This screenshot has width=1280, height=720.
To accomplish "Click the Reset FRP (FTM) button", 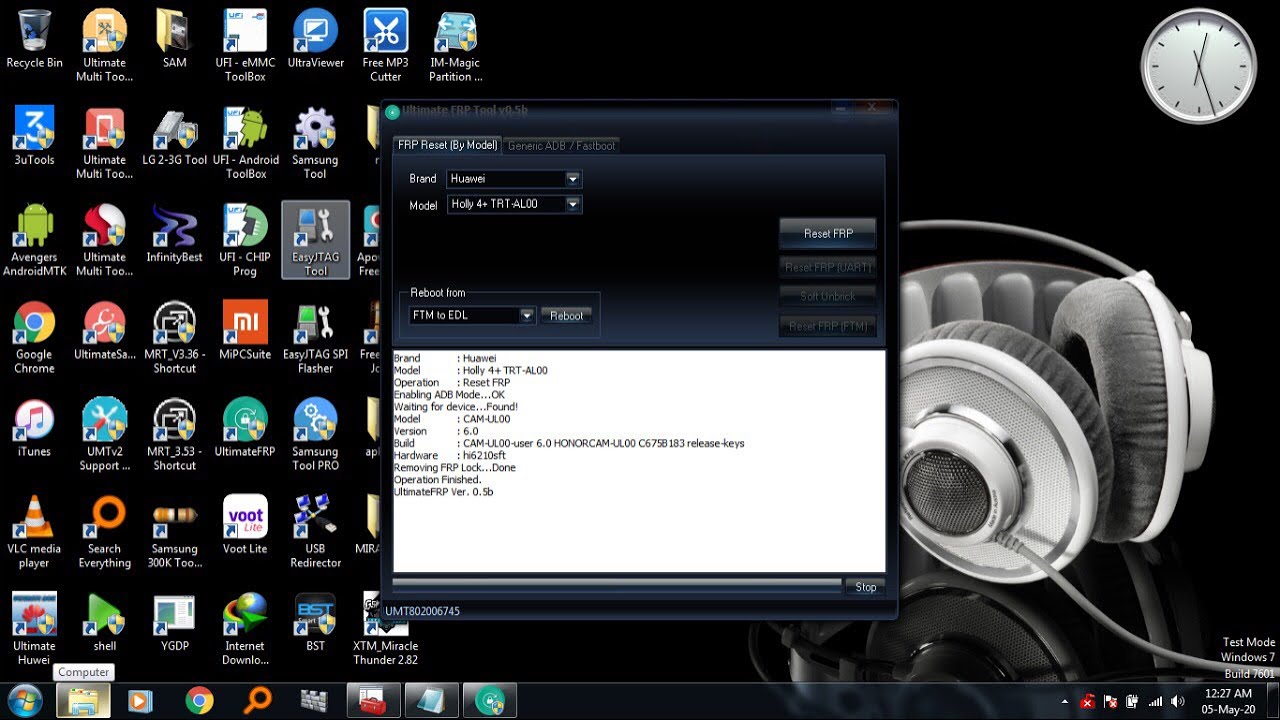I will click(828, 326).
